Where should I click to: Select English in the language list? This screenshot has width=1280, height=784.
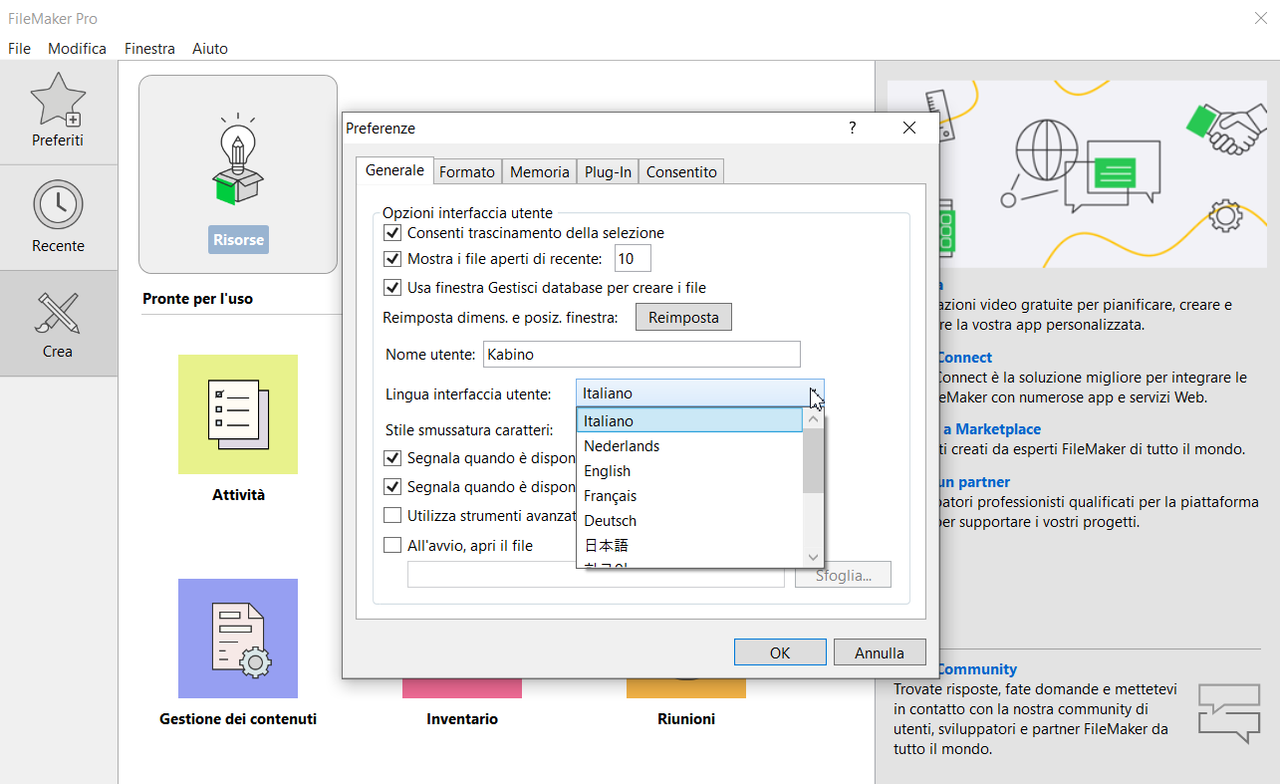click(690, 471)
